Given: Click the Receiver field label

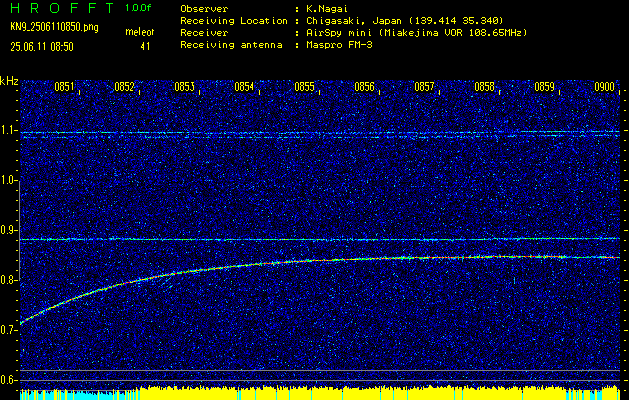Looking at the screenshot, I should (204, 32).
